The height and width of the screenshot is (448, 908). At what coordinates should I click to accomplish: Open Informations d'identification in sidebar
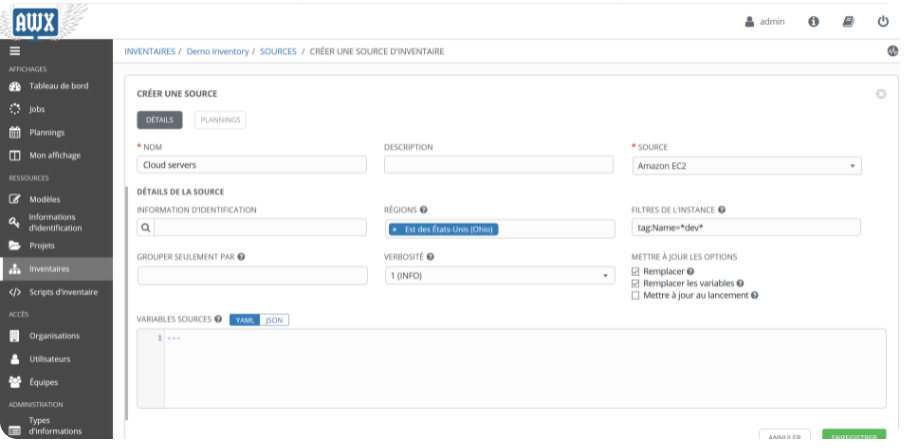[x=56, y=222]
